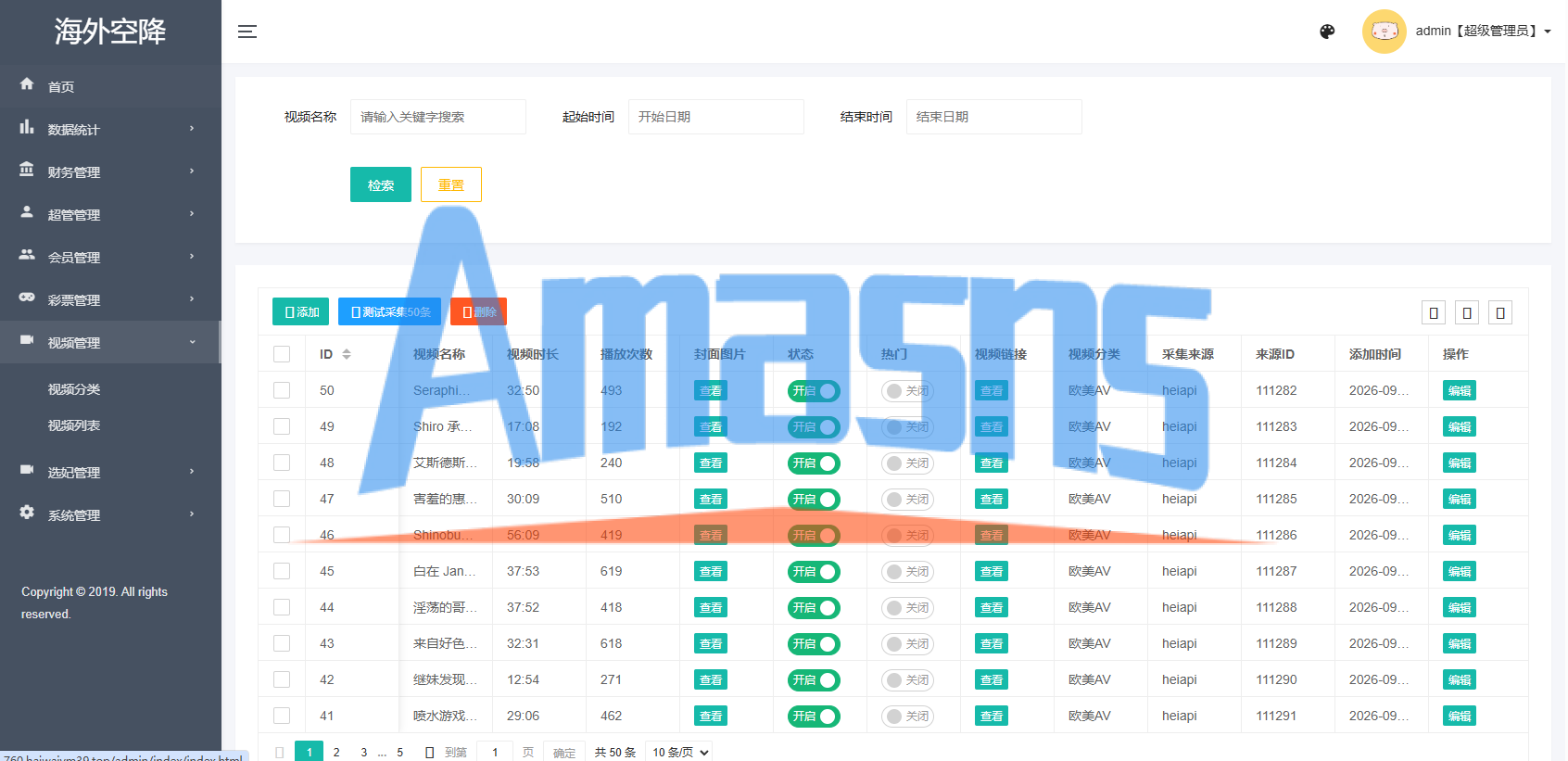Go to 首页 home icon
Image resolution: width=1568 pixels, height=761 pixels.
(x=27, y=84)
